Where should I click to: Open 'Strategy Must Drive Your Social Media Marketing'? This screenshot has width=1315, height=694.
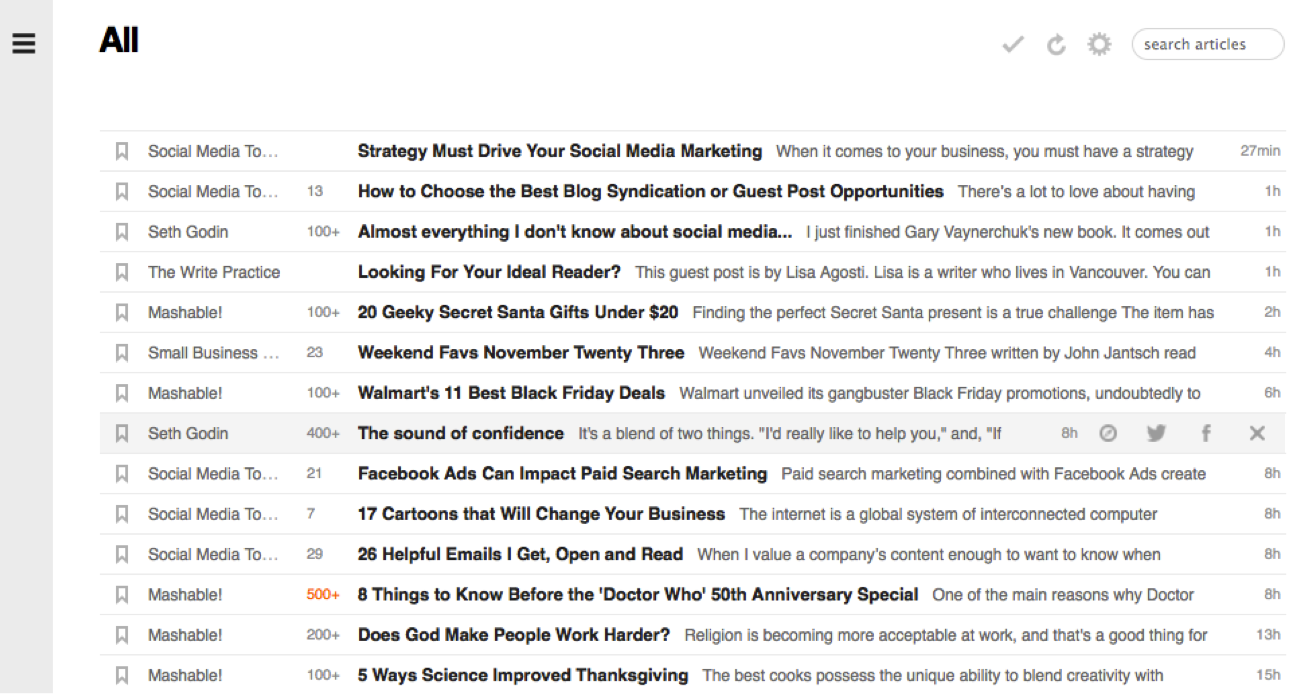click(x=560, y=151)
